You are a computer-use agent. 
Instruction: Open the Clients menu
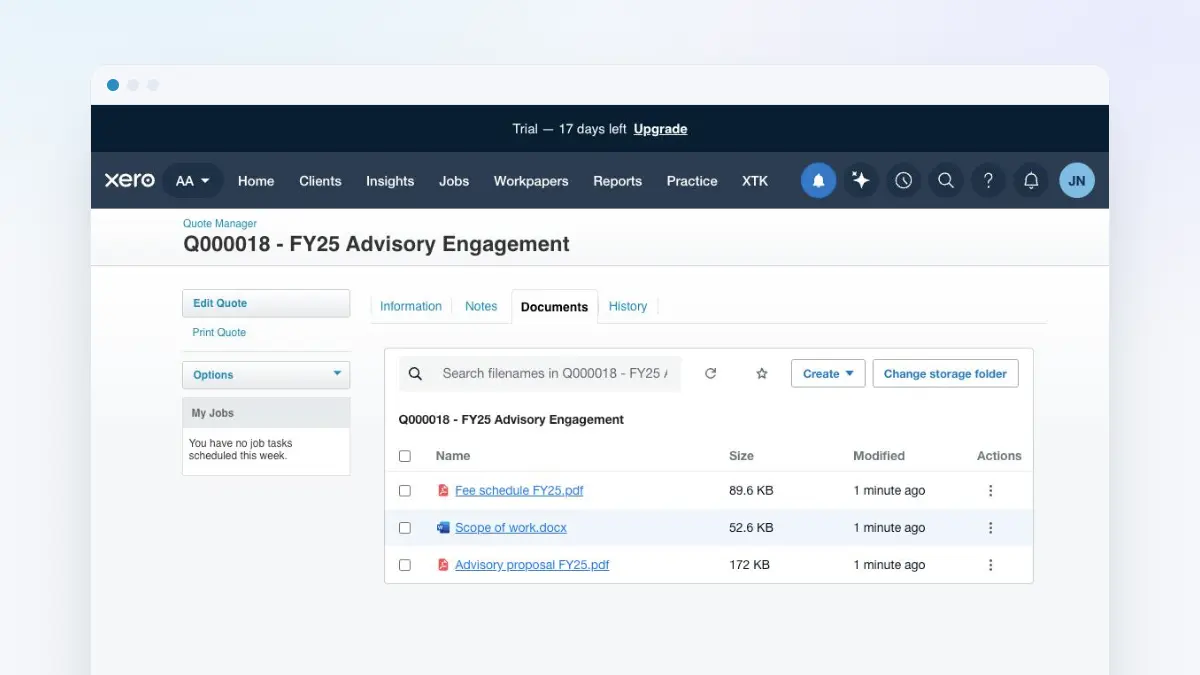pyautogui.click(x=320, y=181)
